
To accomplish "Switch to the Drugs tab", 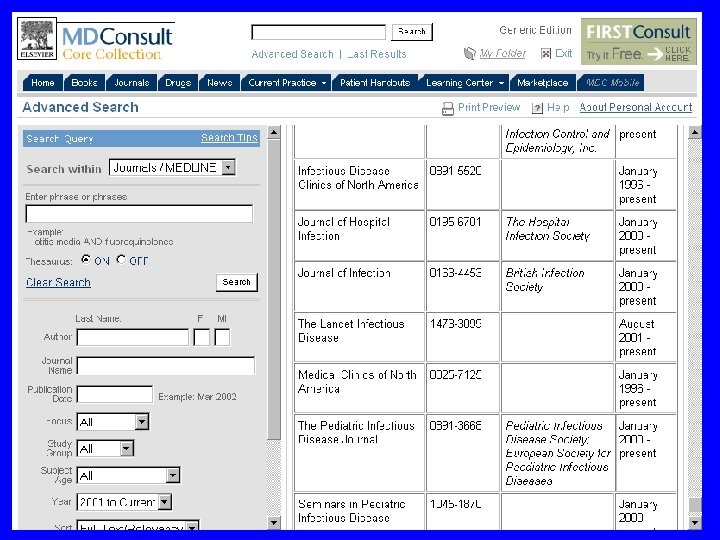I will click(x=178, y=83).
